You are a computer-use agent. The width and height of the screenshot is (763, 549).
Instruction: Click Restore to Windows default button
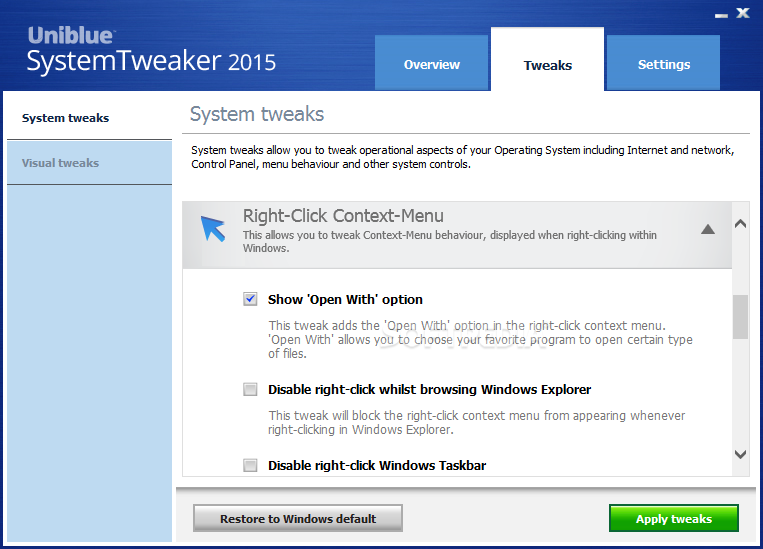click(298, 518)
